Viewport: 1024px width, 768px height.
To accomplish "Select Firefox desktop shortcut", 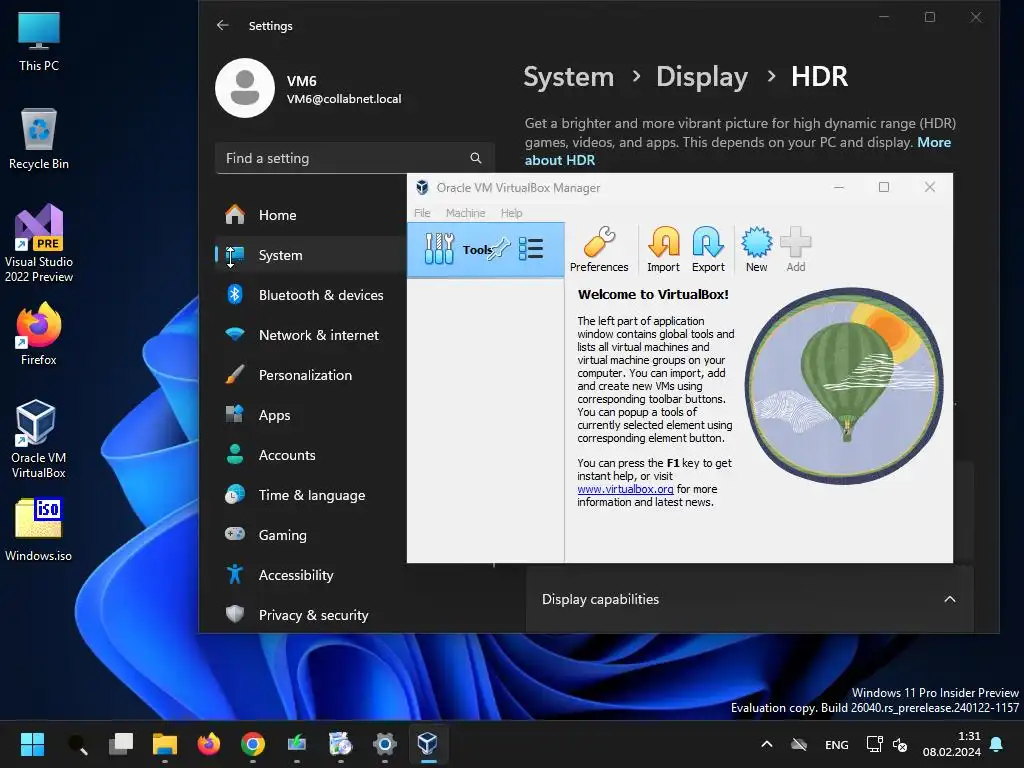I will click(x=39, y=334).
